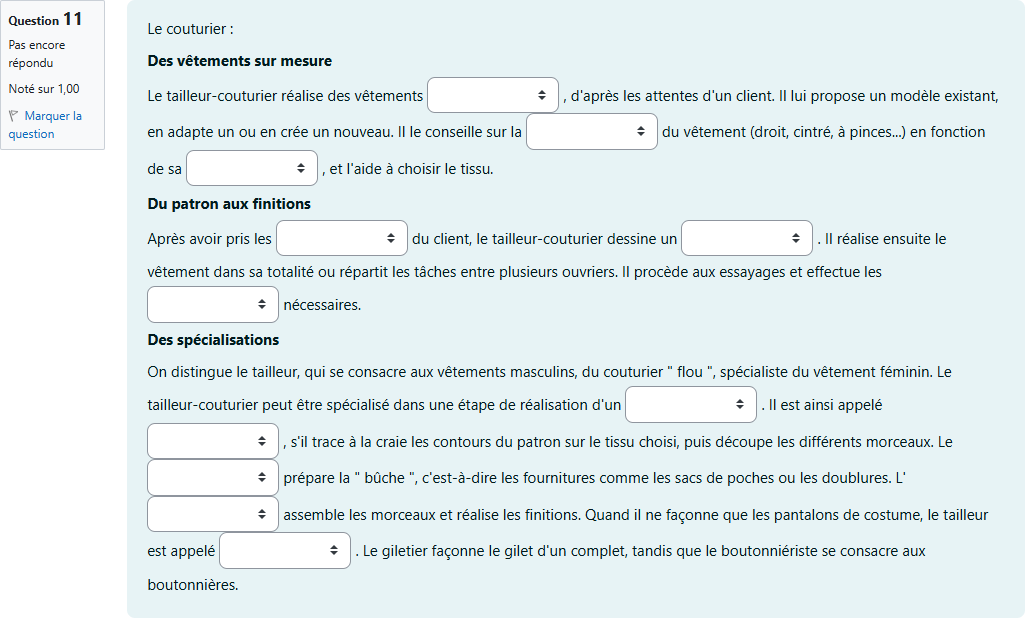Open dropdown after "étape de réalisation d'un"
This screenshot has height=622, width=1030.
(691, 404)
